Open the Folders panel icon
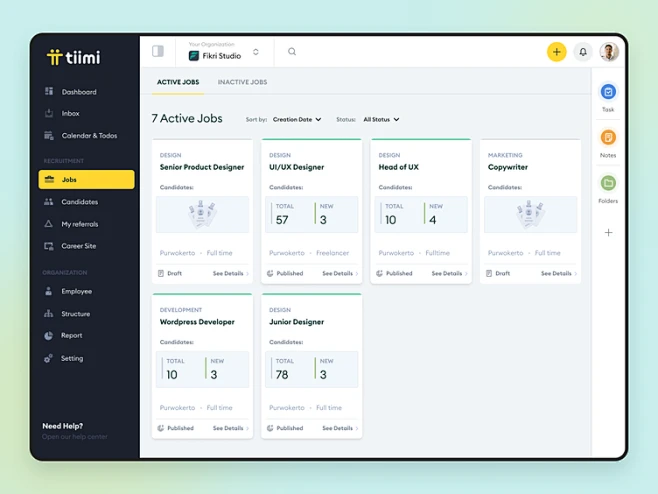658x494 pixels. click(x=608, y=183)
